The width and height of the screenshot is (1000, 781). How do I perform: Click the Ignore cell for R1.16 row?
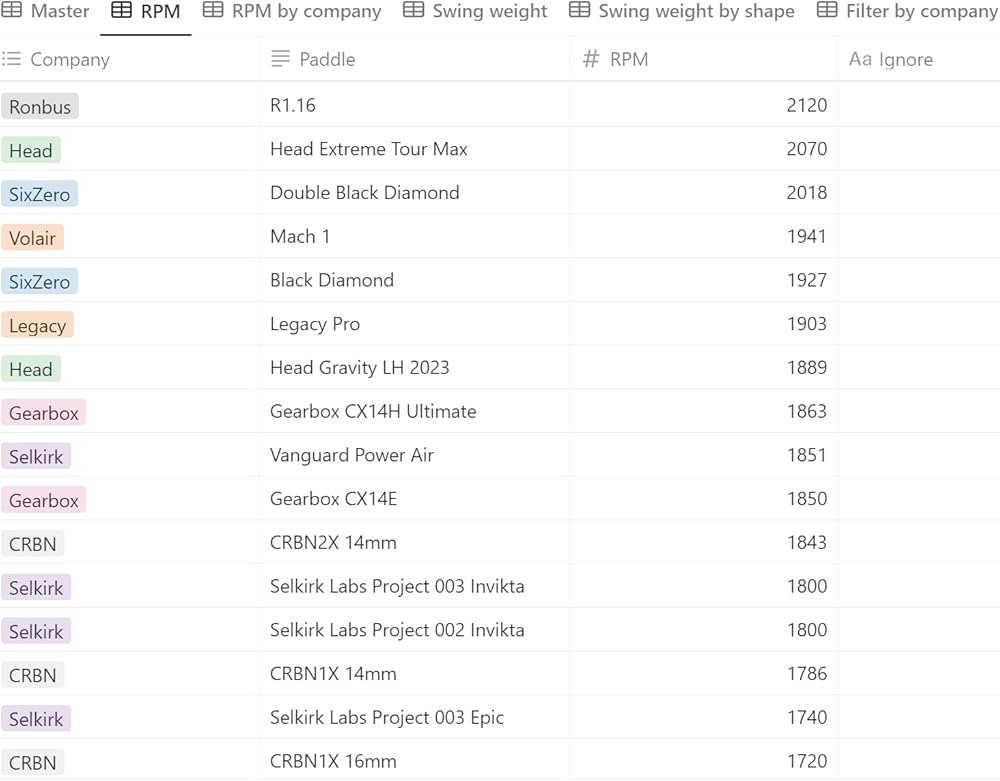918,105
